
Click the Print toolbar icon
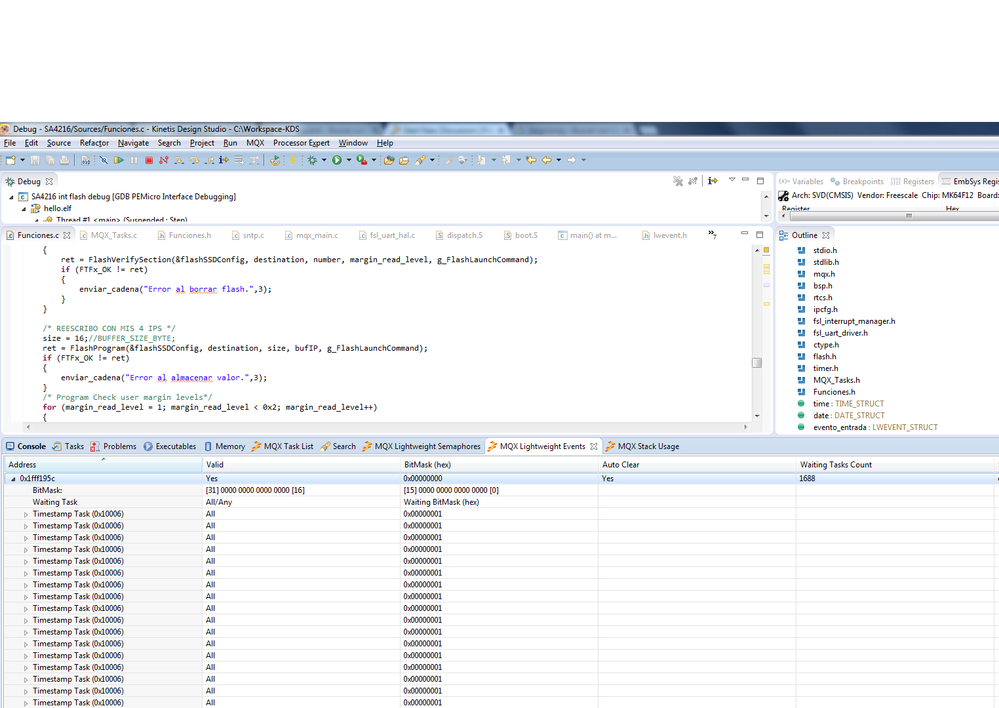tap(64, 160)
